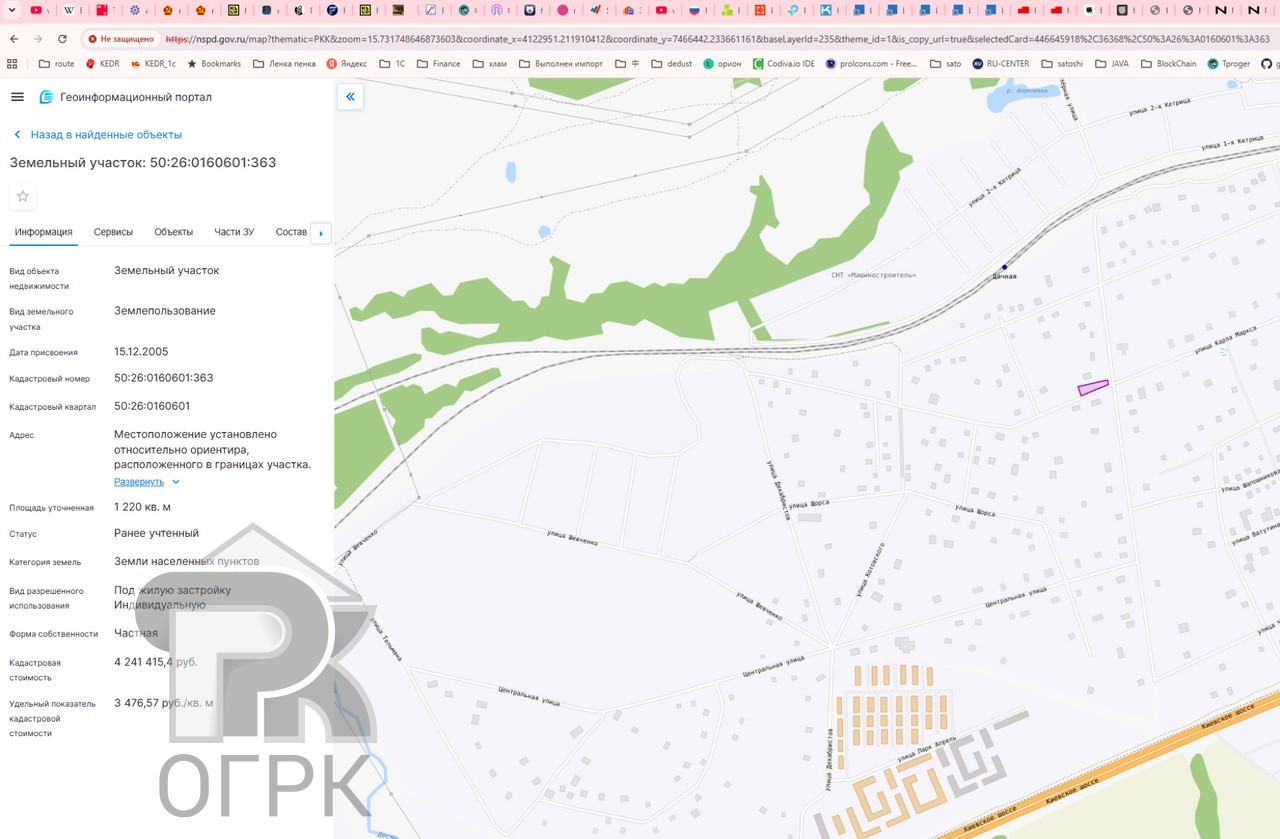Open the Finance bookmark folder
1280x839 pixels.
[x=439, y=63]
